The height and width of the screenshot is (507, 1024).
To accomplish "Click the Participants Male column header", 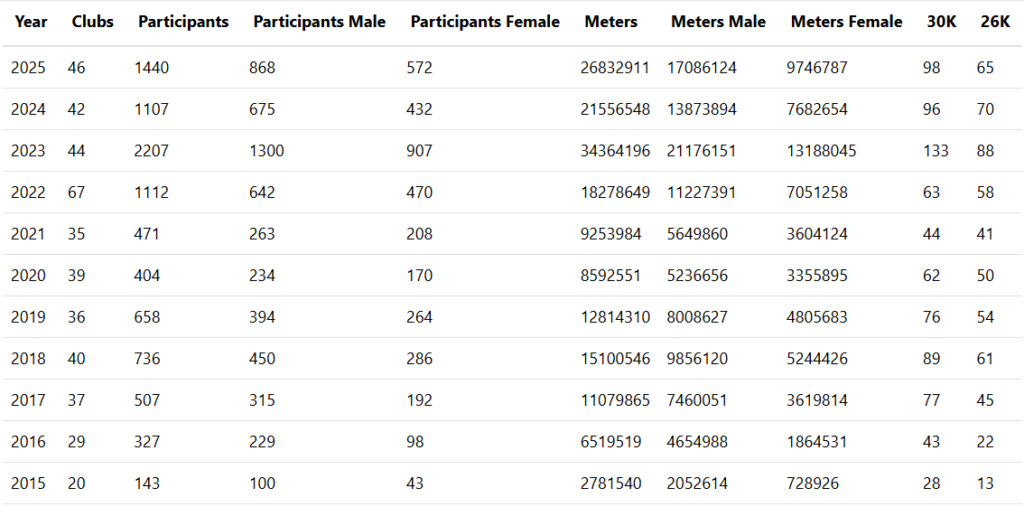I will click(x=319, y=22).
